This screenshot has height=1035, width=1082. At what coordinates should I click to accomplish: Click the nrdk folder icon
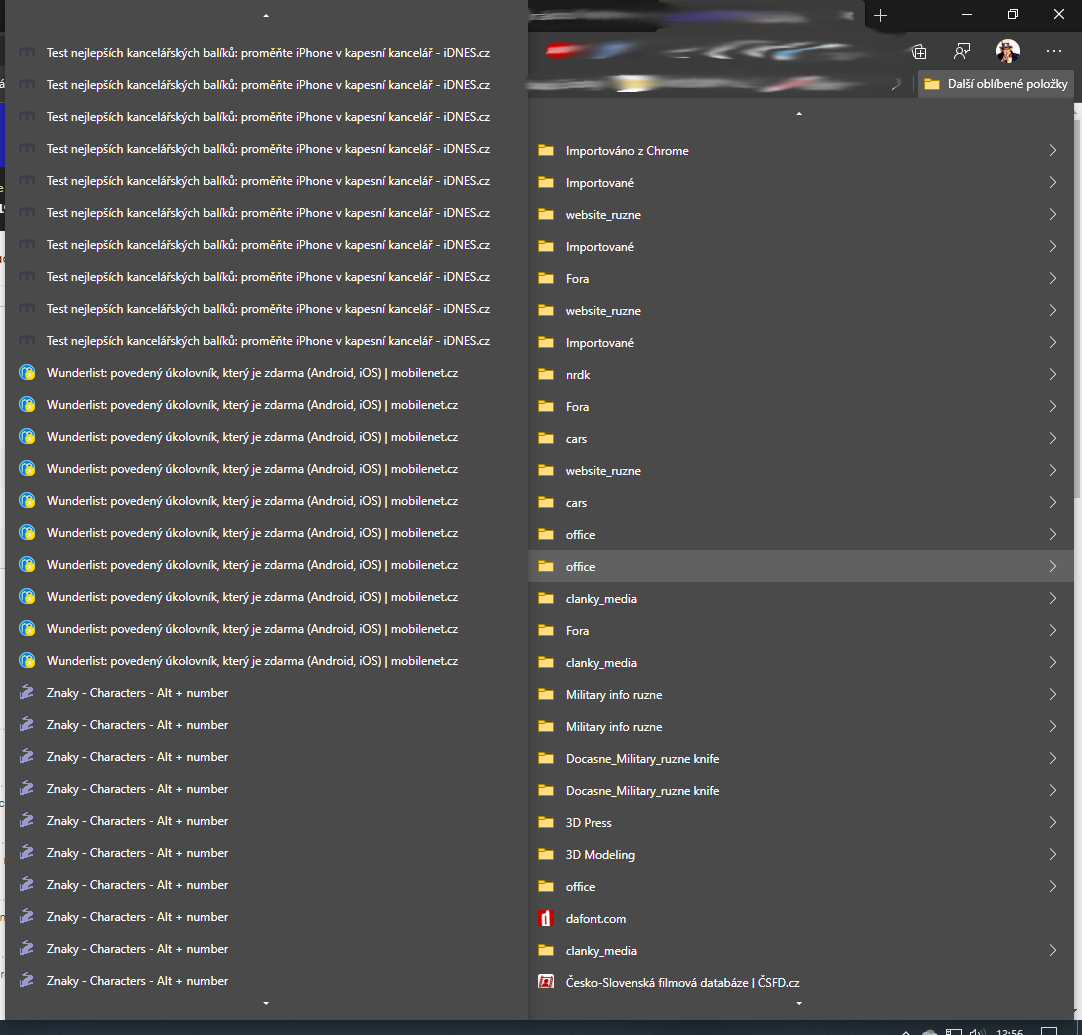(546, 375)
